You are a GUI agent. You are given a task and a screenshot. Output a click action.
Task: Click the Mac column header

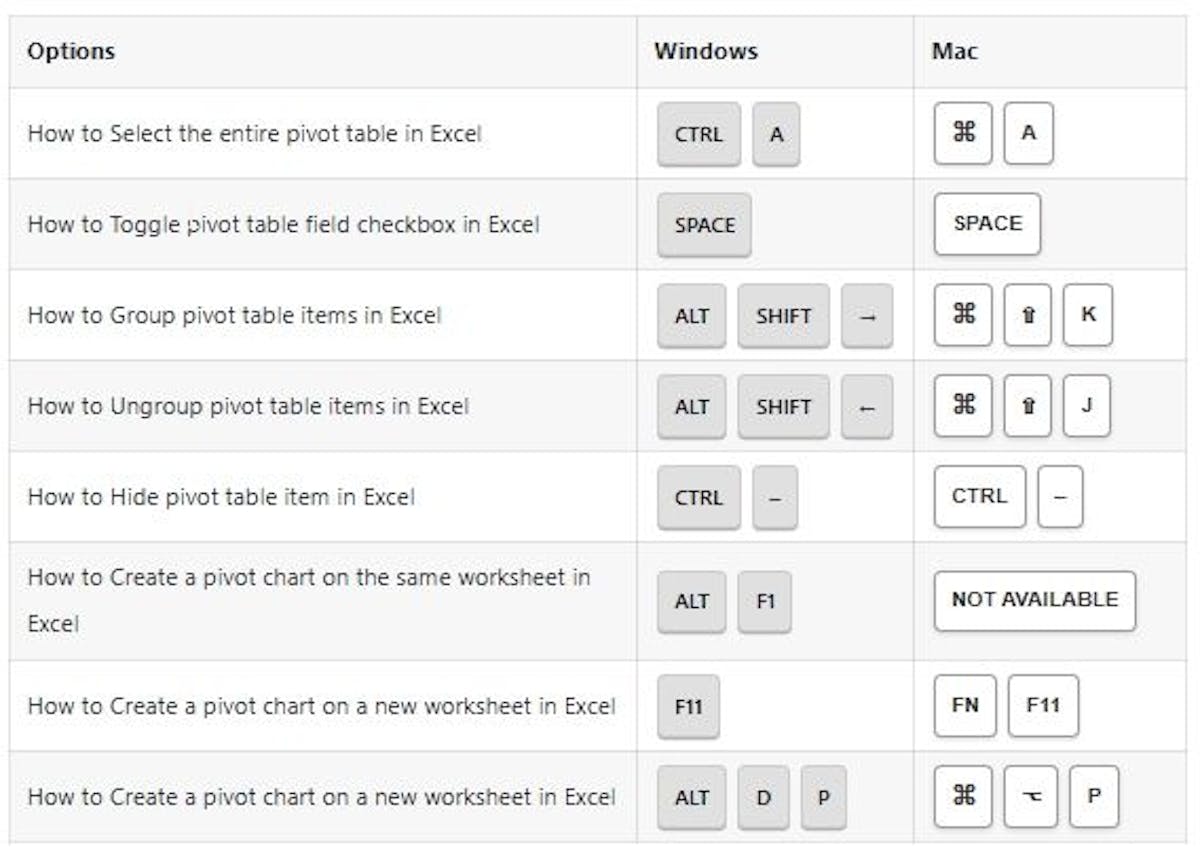[x=955, y=51]
